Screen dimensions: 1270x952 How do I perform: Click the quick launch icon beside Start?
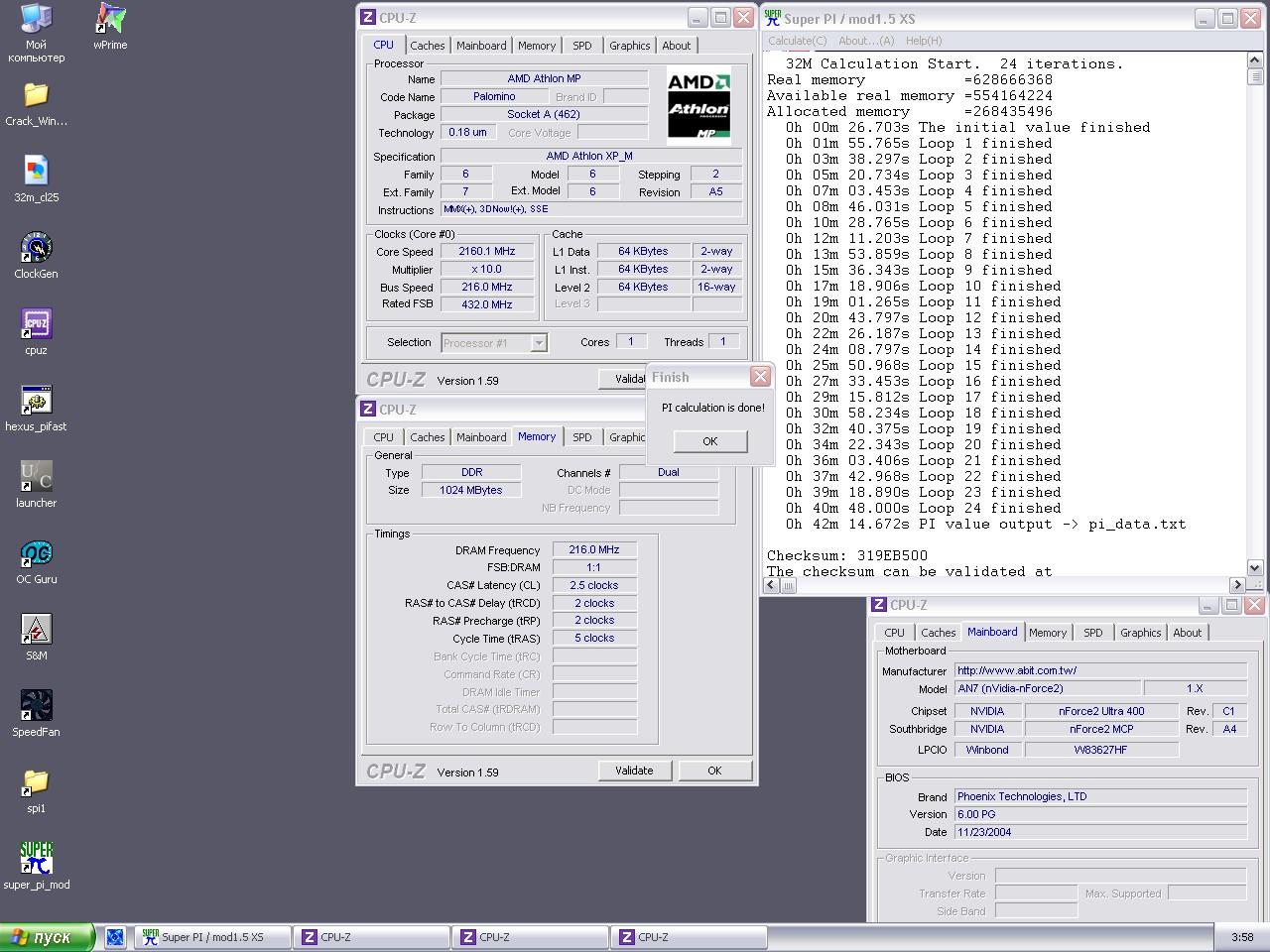click(x=115, y=937)
